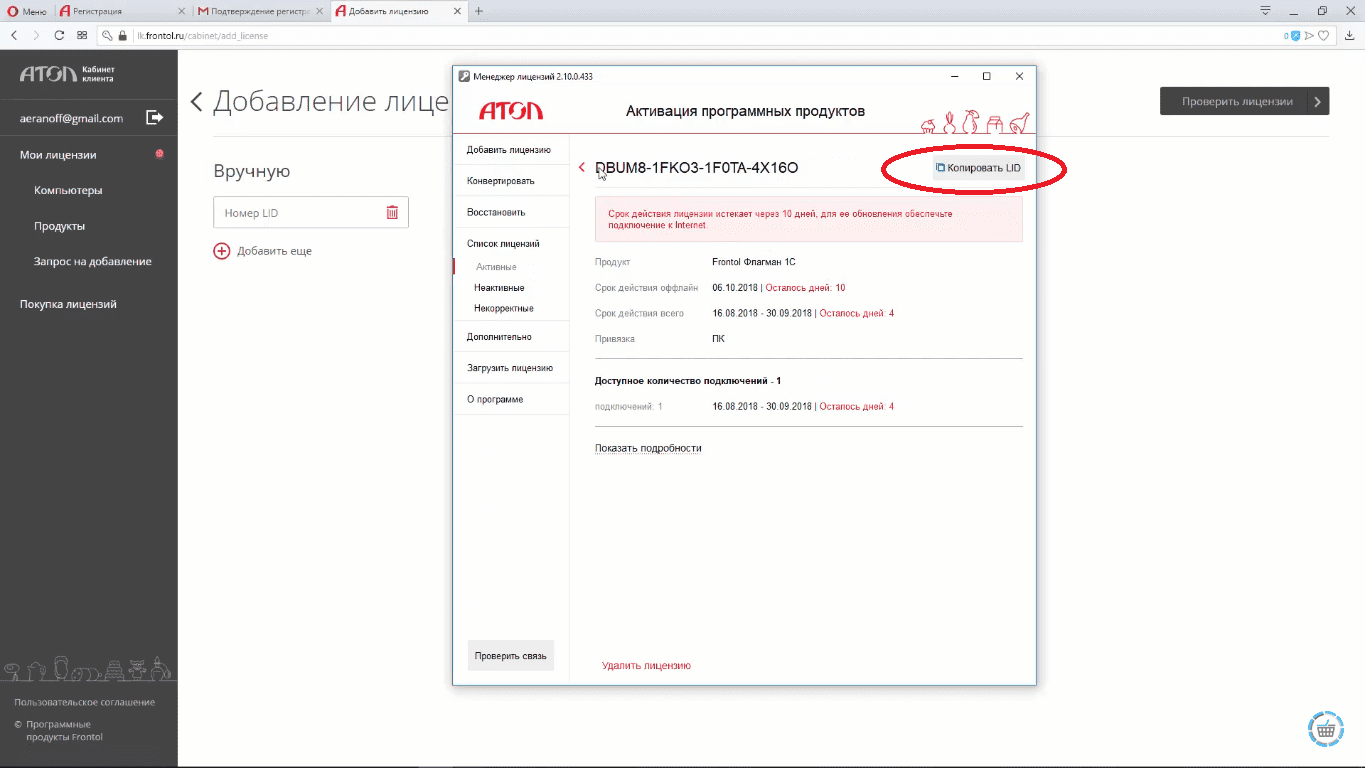Click the browser forward arrow

[37, 35]
